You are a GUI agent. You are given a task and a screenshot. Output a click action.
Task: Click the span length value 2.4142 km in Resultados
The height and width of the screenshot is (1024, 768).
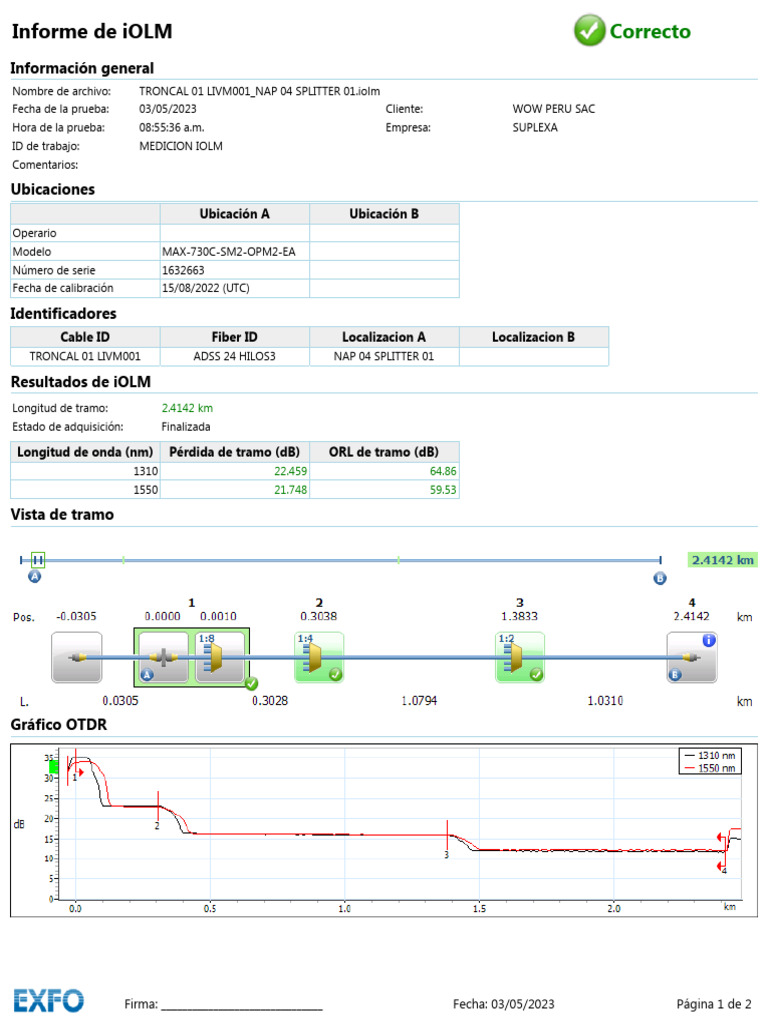tap(187, 408)
